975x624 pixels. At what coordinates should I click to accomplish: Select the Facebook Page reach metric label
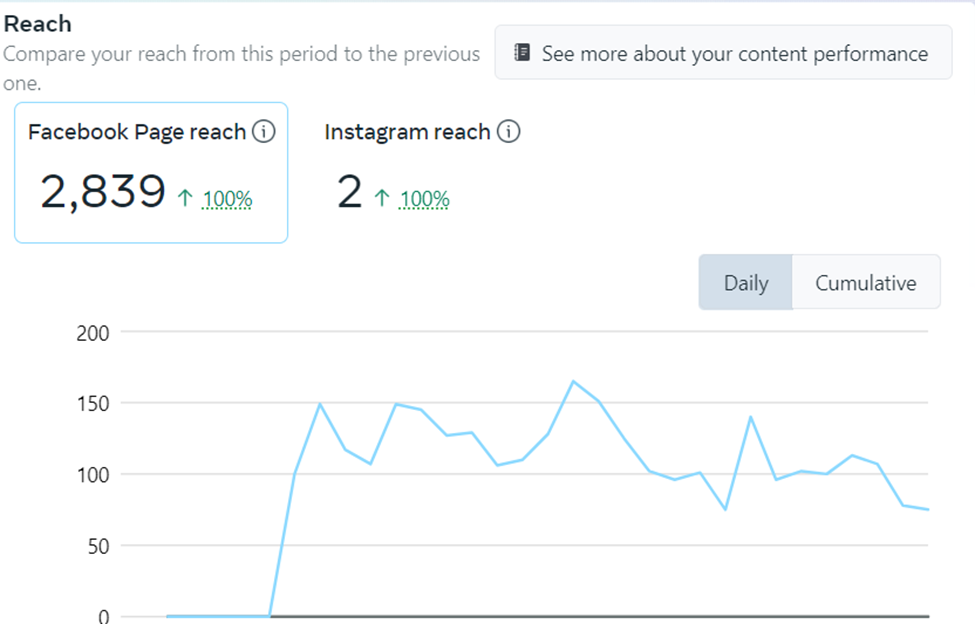pos(137,132)
